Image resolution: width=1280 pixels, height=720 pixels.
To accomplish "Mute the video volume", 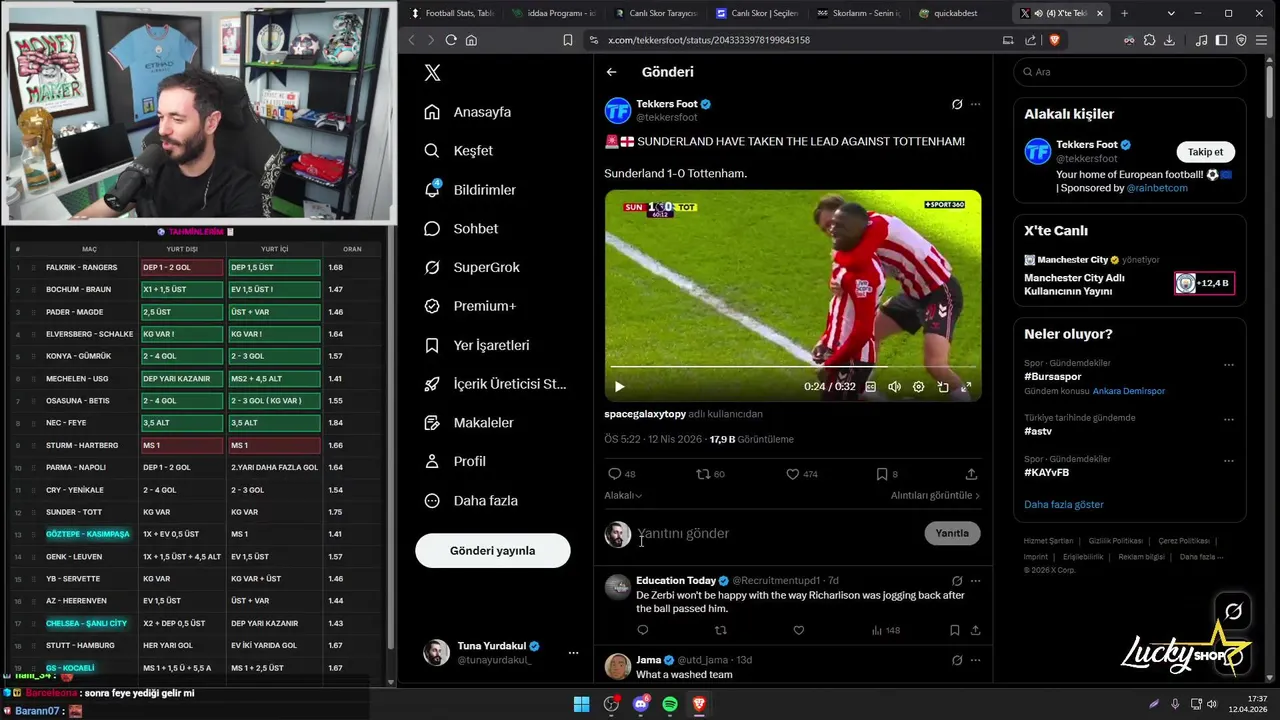I will click(x=895, y=387).
